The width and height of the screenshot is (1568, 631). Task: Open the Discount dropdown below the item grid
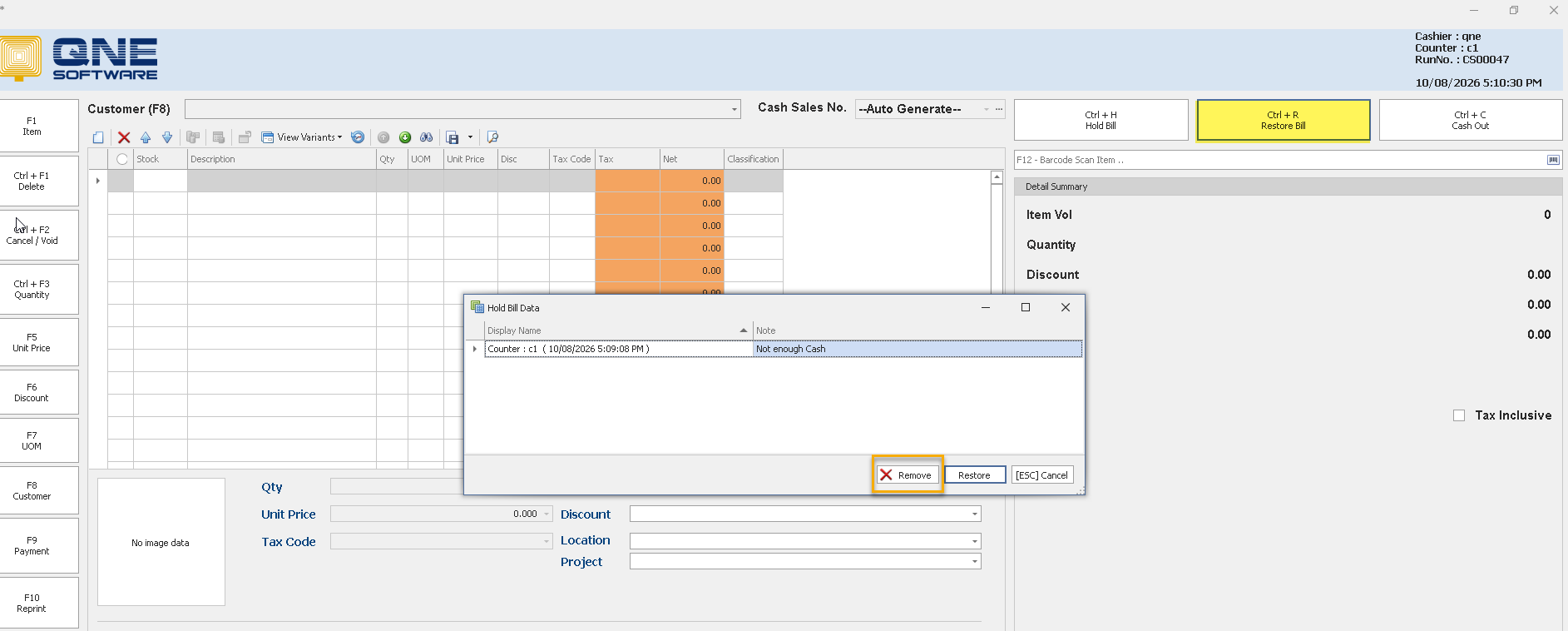(975, 514)
